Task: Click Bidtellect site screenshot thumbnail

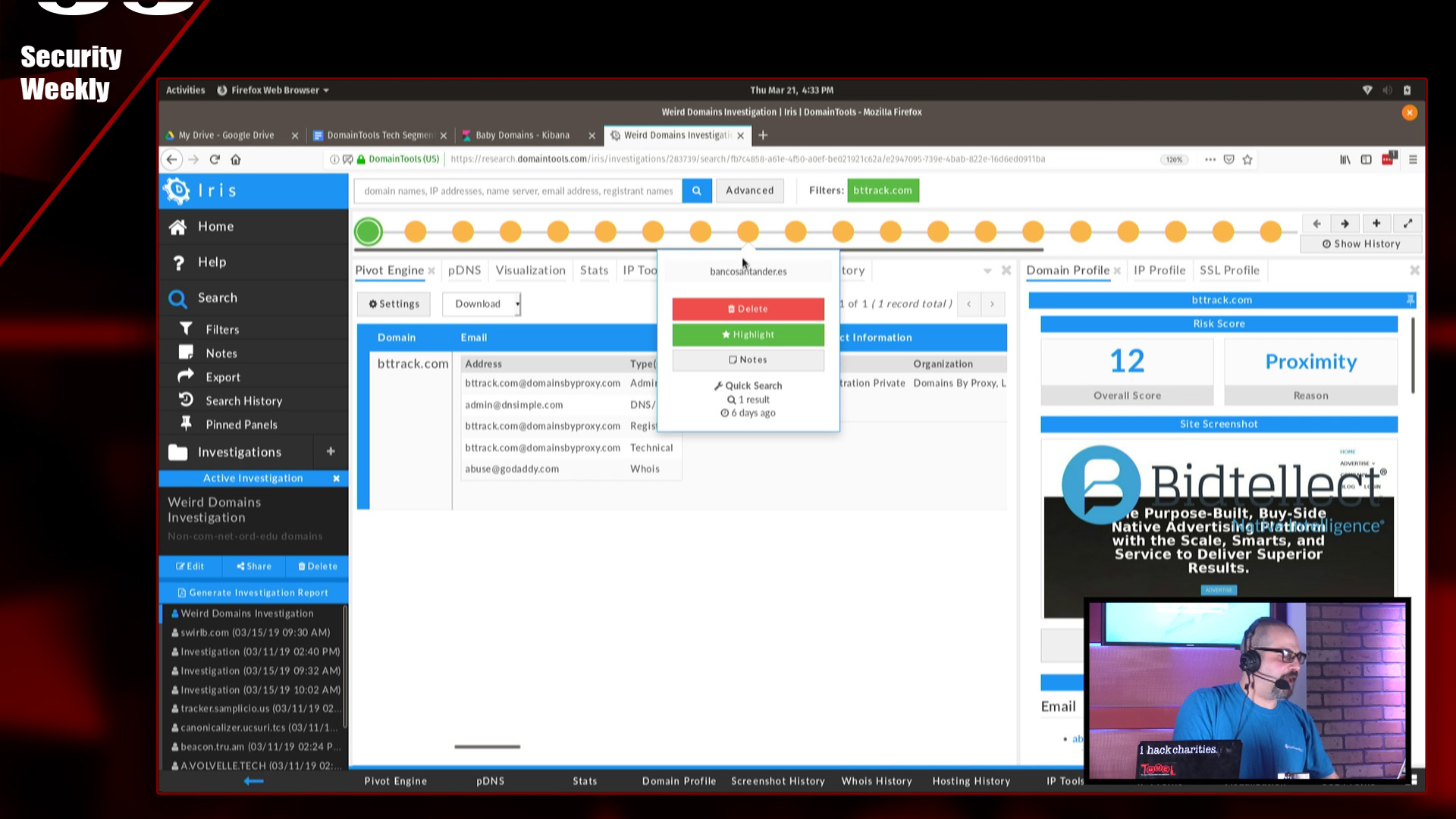Action: pyautogui.click(x=1219, y=529)
